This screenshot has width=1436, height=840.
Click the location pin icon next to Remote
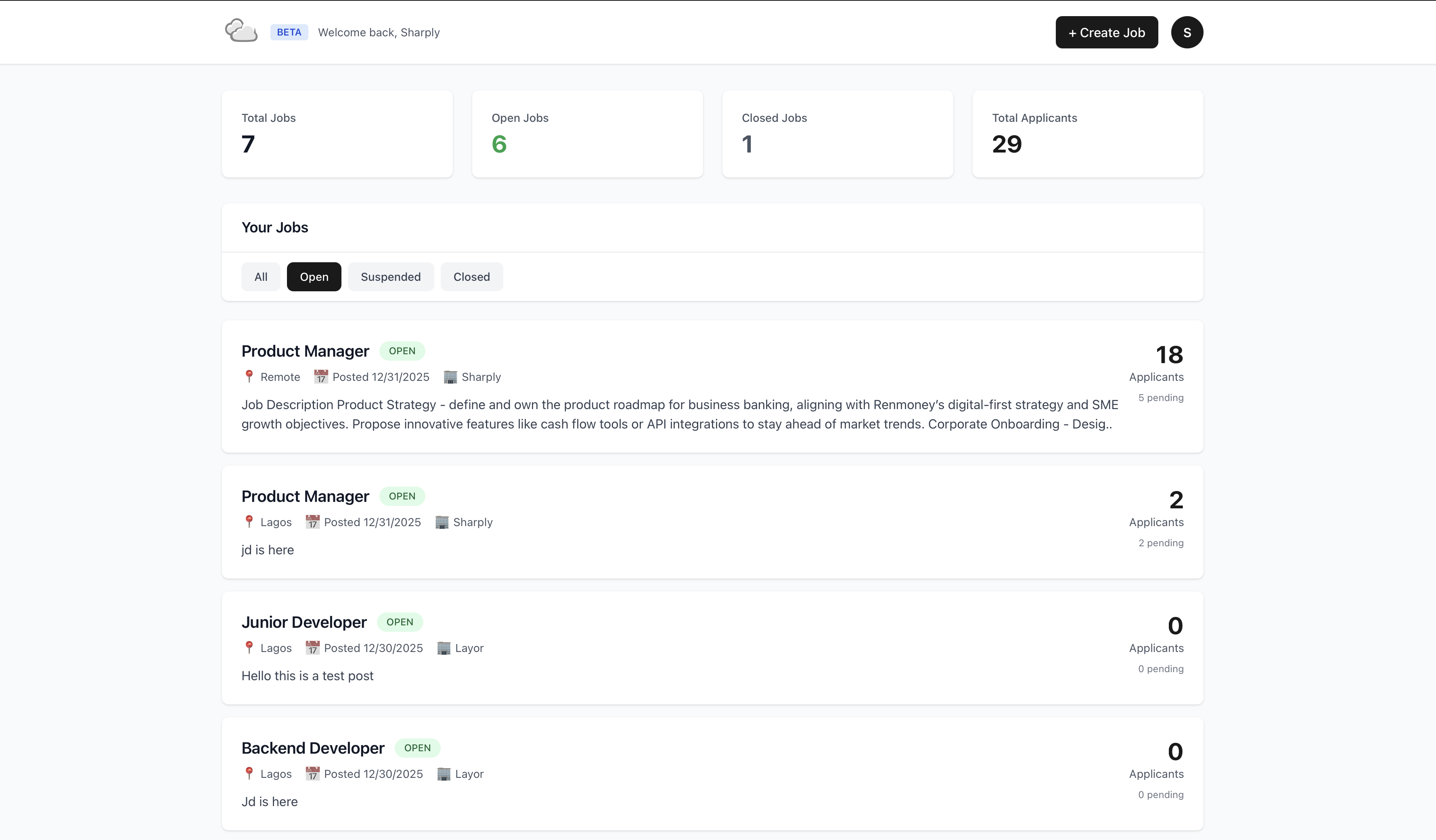tap(249, 376)
